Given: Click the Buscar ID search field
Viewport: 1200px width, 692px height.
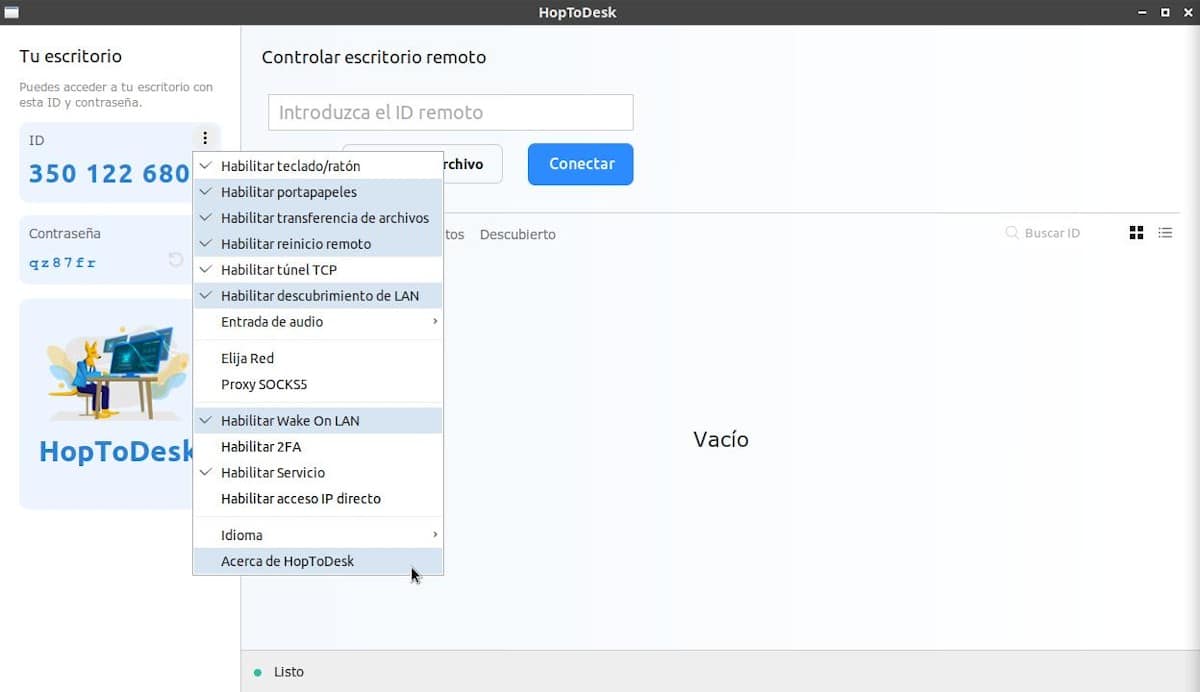Looking at the screenshot, I should pyautogui.click(x=1052, y=233).
